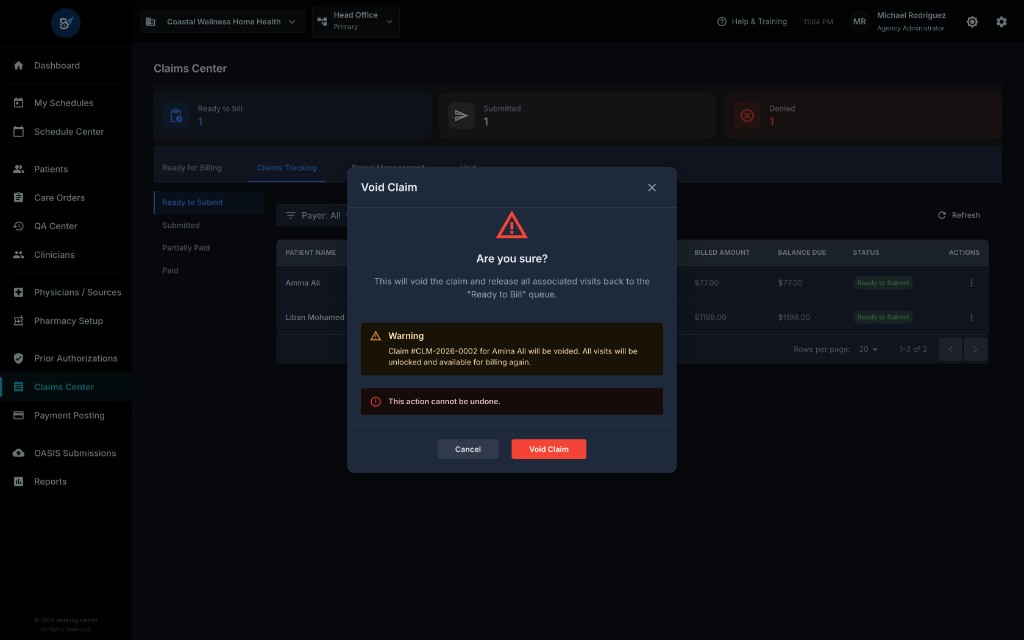Click Prior Authorizations shield icon

18,358
